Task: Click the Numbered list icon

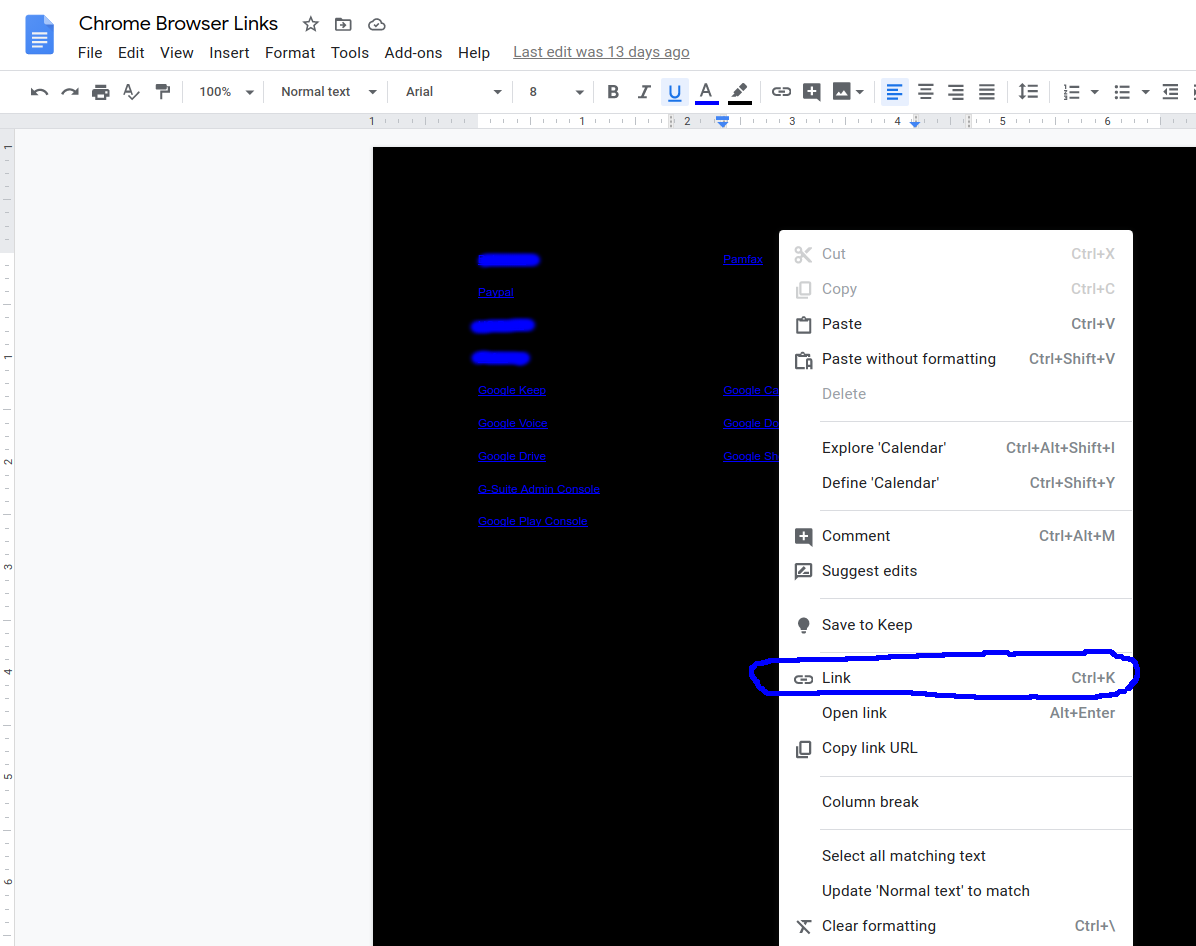Action: 1072,92
